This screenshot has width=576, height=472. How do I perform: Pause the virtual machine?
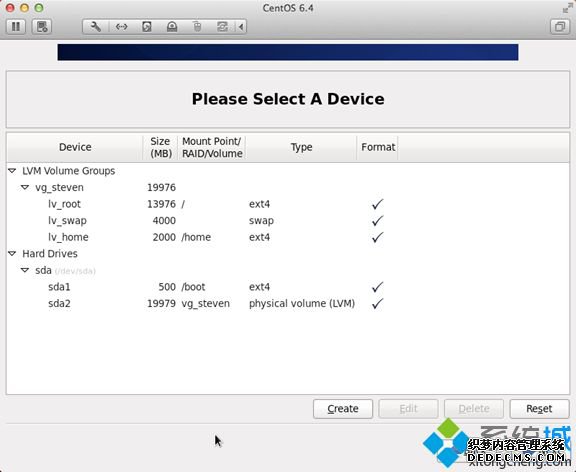coord(16,26)
